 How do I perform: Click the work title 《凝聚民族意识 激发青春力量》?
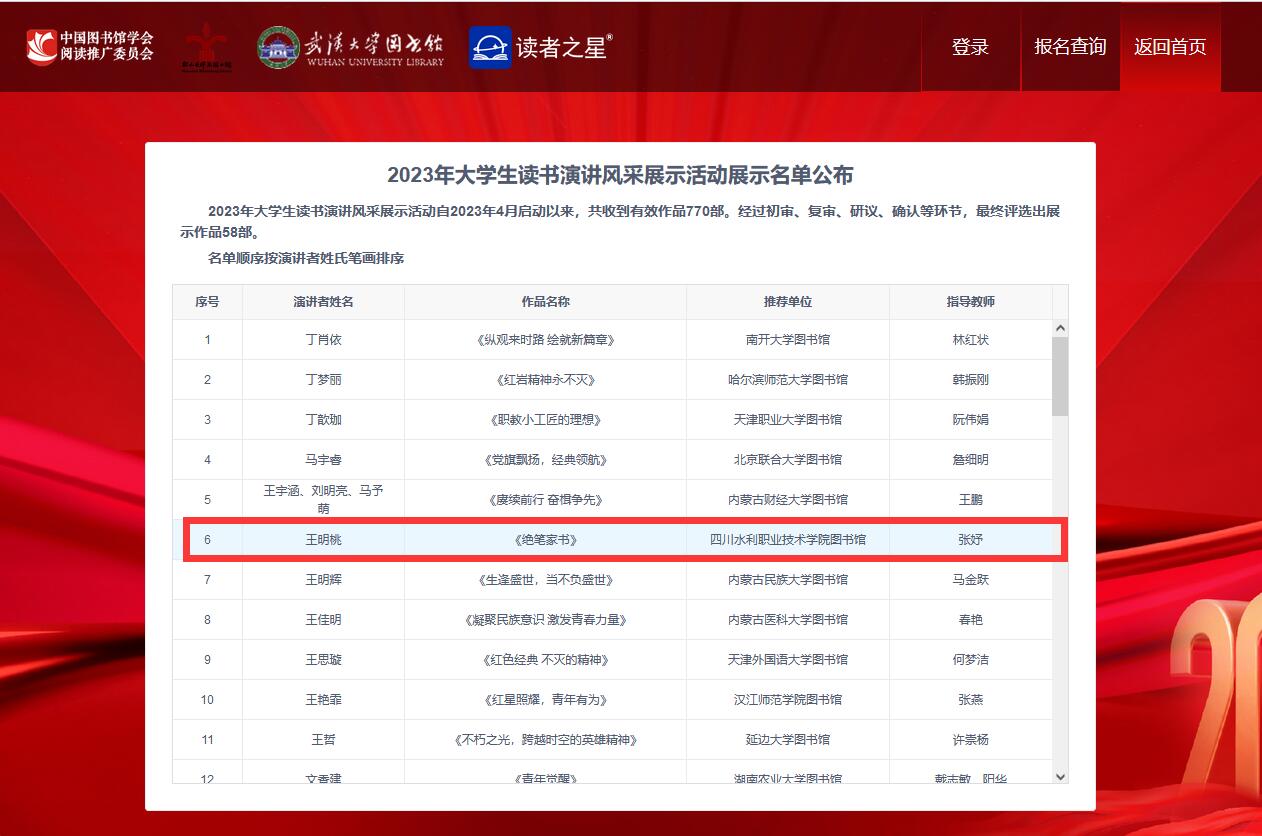[545, 620]
